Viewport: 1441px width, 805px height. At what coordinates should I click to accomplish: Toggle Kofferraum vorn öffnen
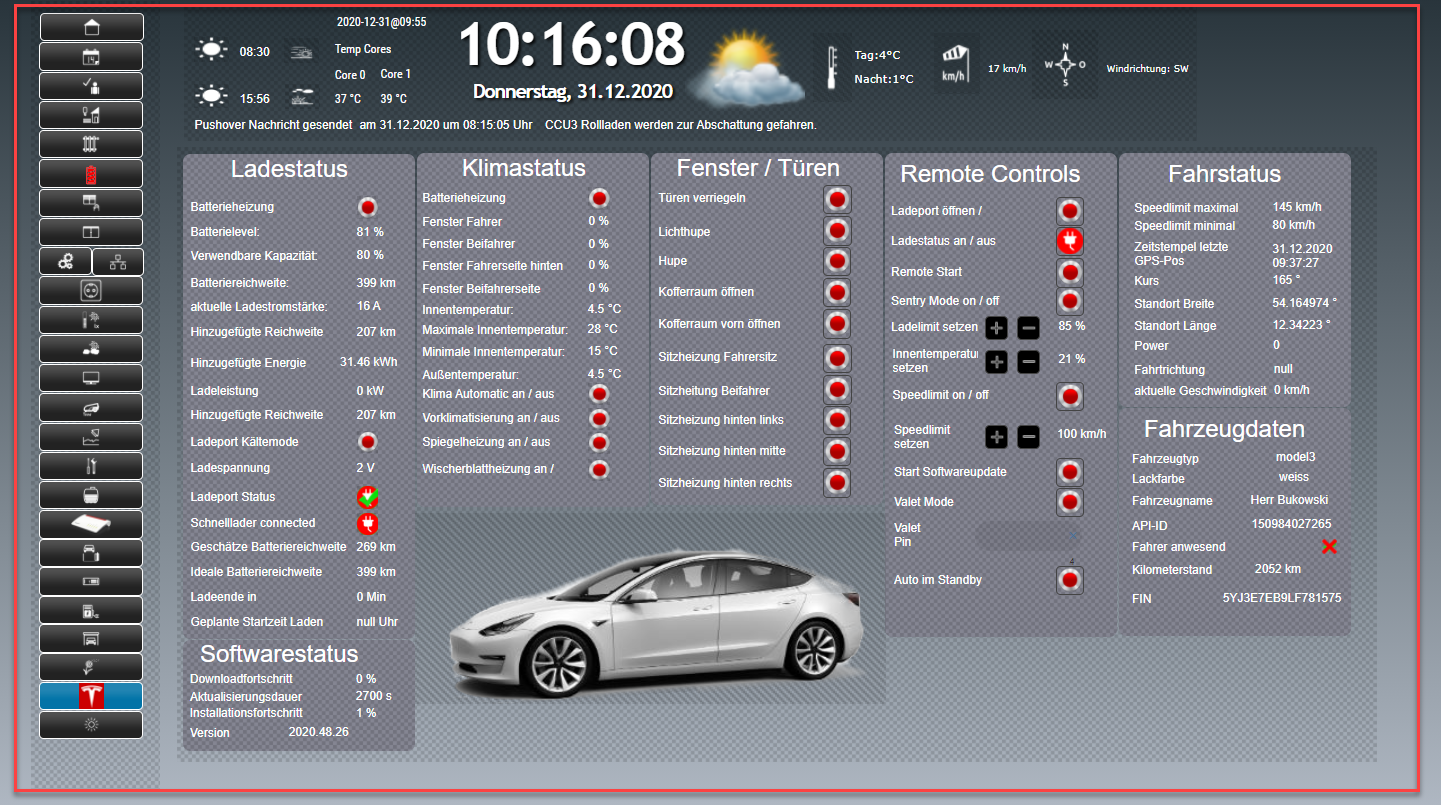(x=837, y=324)
